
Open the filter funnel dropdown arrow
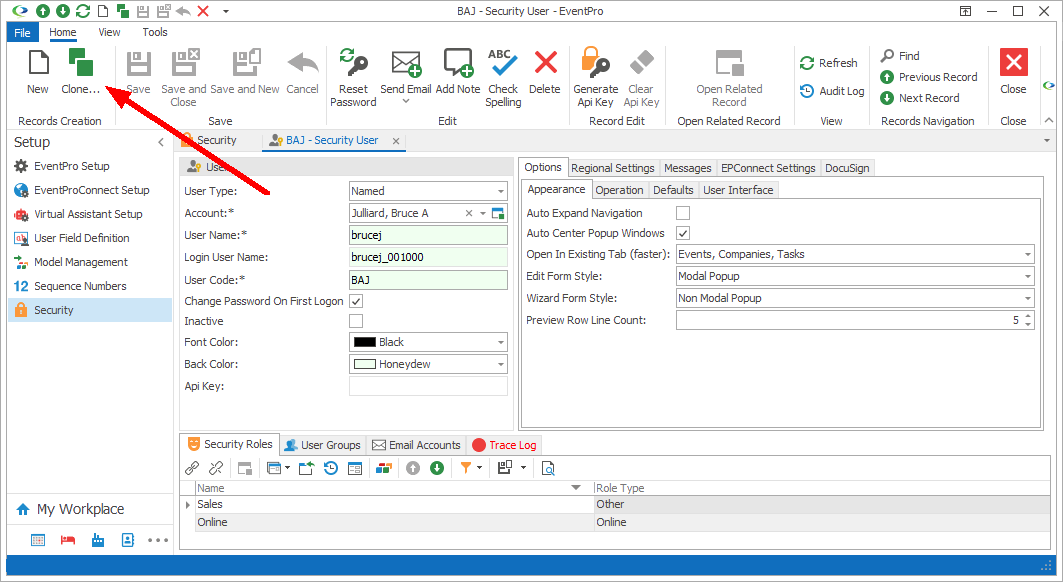[479, 468]
